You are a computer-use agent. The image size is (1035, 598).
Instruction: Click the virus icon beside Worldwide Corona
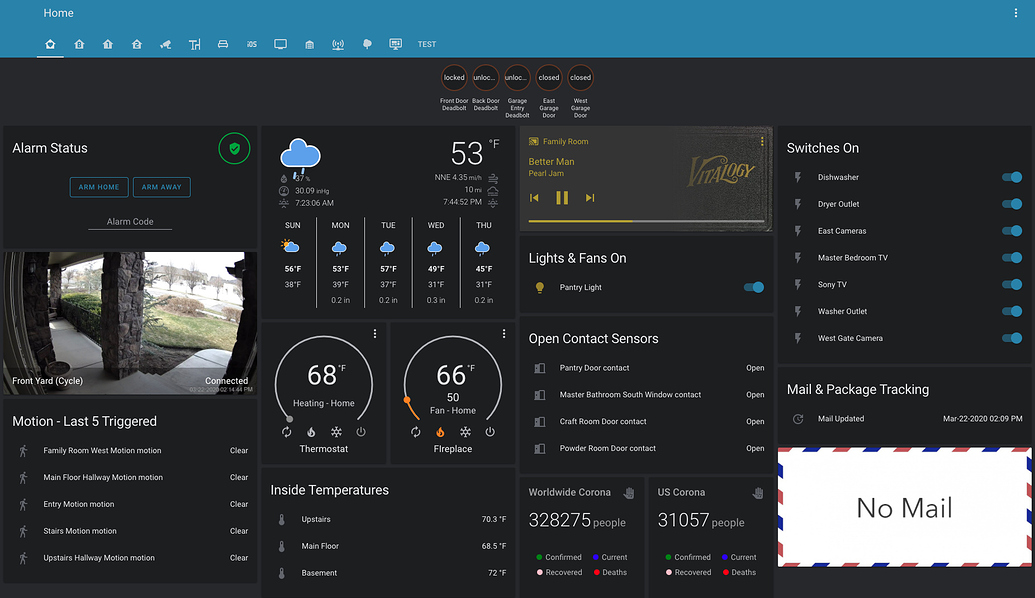pos(628,492)
